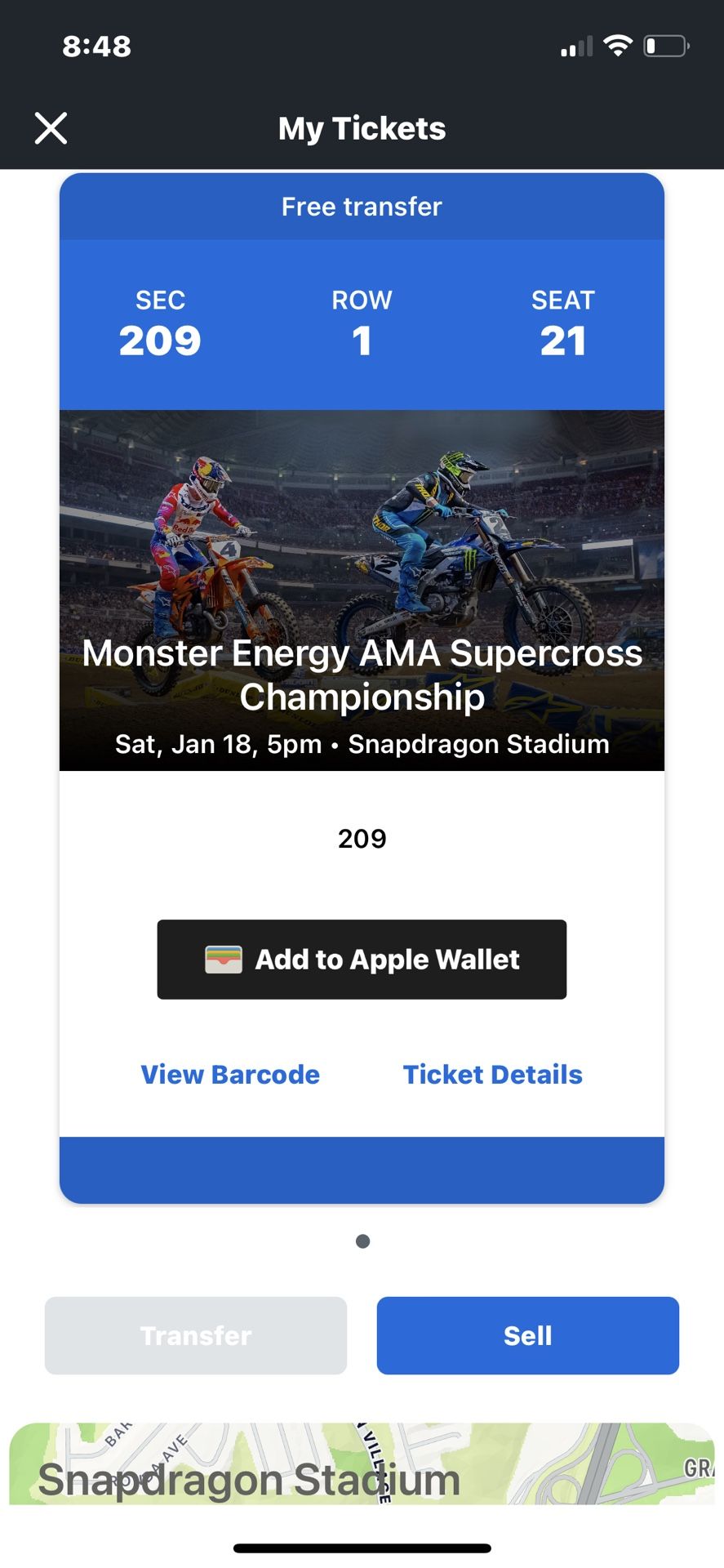Viewport: 724px width, 1568px height.
Task: Tap the Monster Energy AMA Supercross title
Action: coord(362,675)
